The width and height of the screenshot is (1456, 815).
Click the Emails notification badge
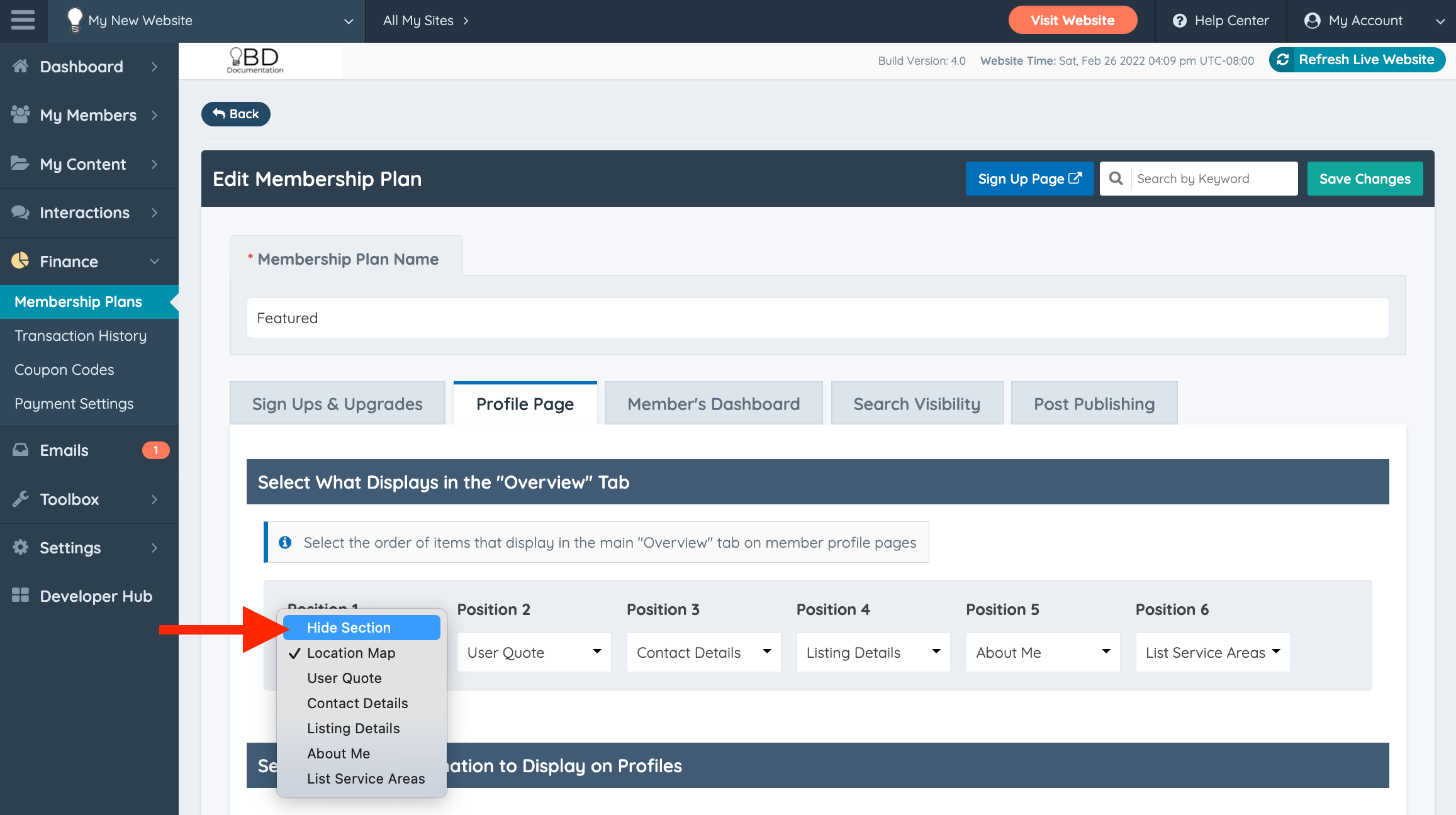[155, 450]
